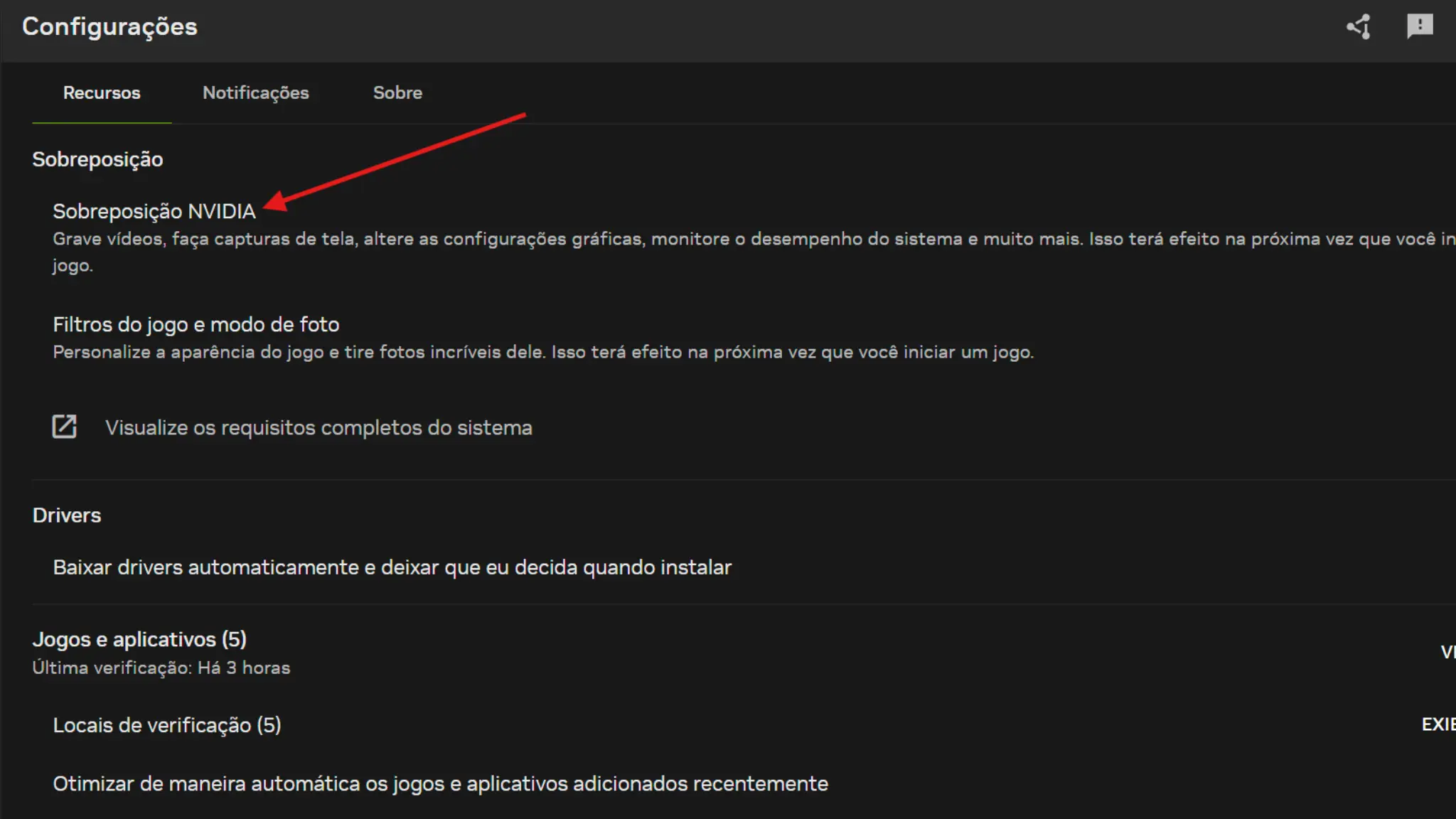This screenshot has height=819, width=1456.
Task: Click the Configurações page title
Action: click(109, 27)
